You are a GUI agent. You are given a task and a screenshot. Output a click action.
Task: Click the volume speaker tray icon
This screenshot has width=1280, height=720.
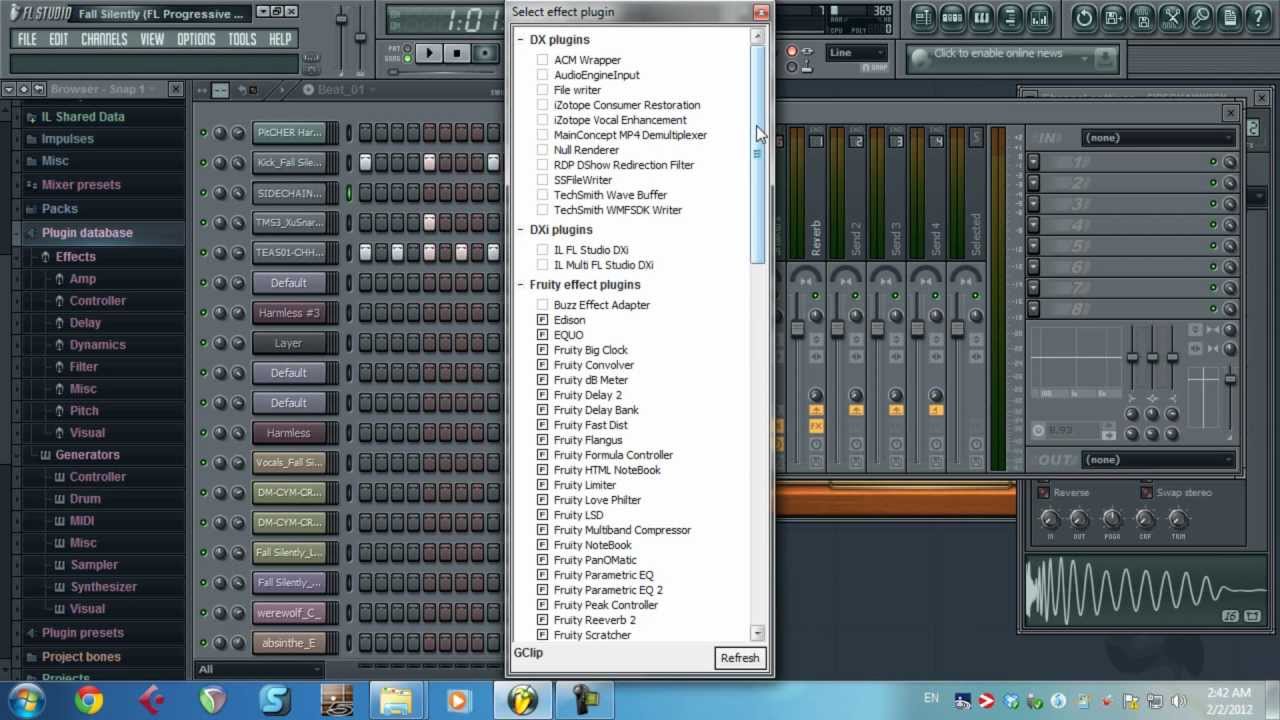pos(1180,700)
